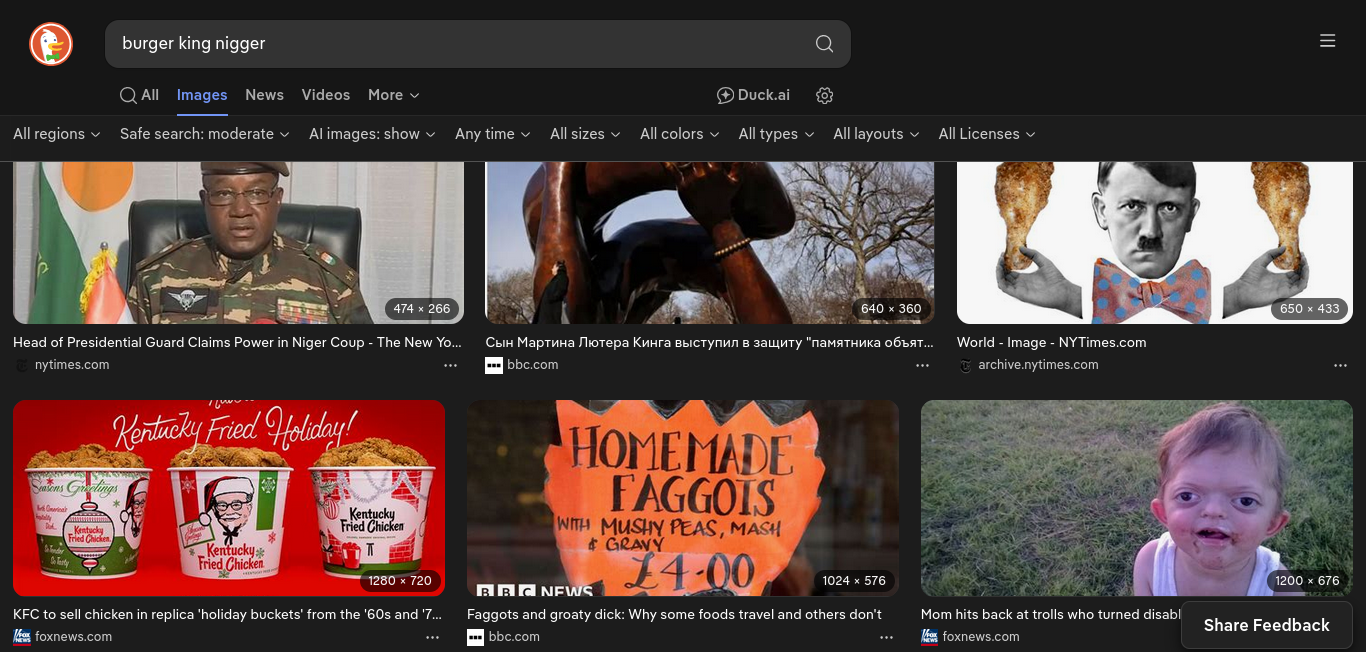Image resolution: width=1366 pixels, height=652 pixels.
Task: Click BBC favicon beside Russian-titled result
Action: point(494,365)
